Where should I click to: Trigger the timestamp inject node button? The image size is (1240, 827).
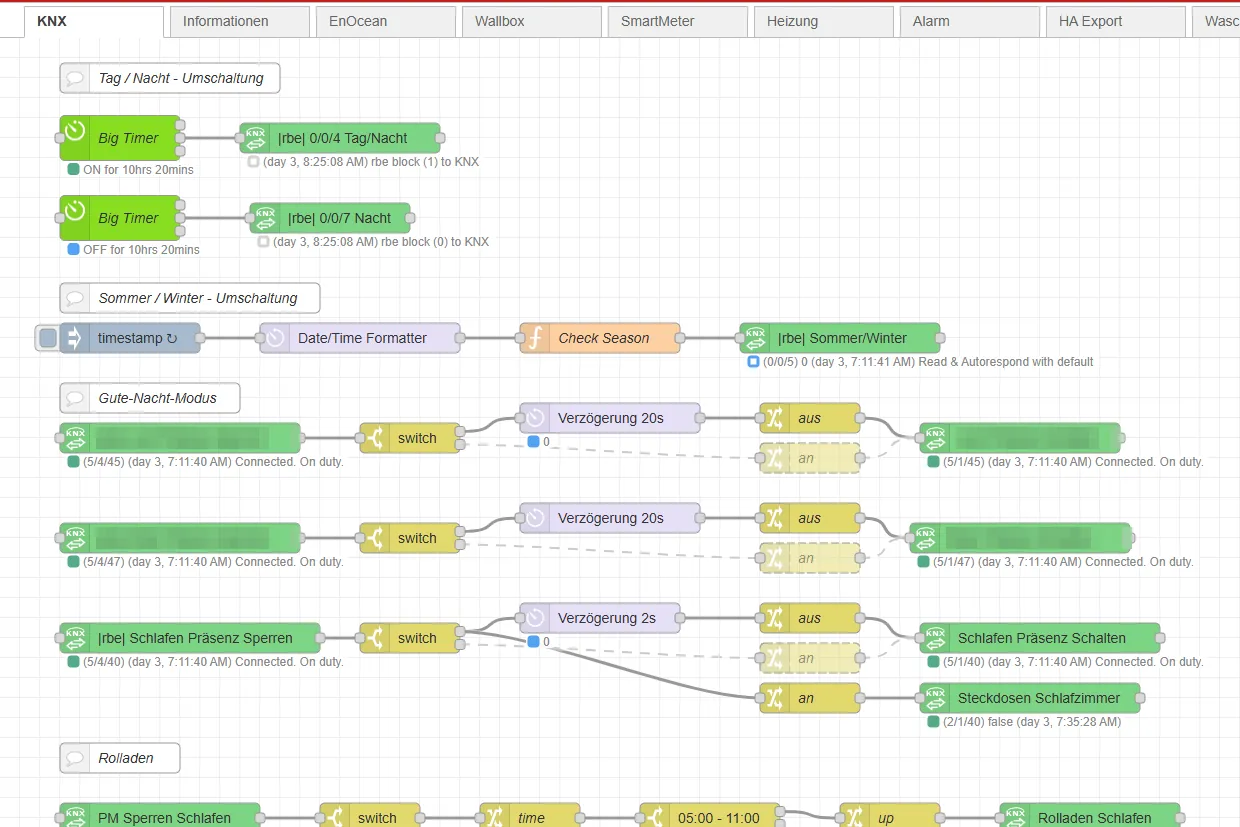(x=47, y=338)
